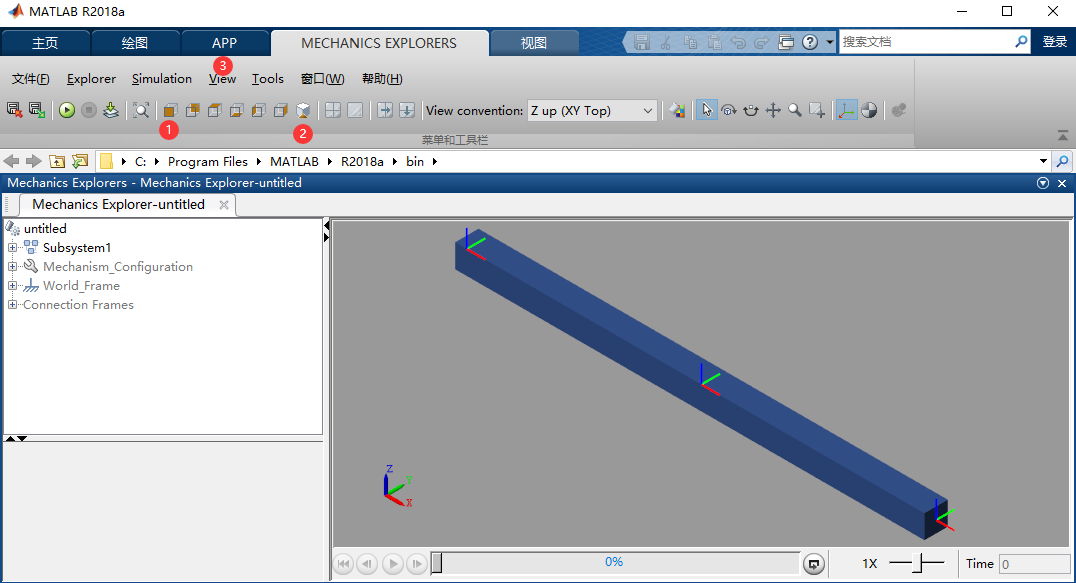The width and height of the screenshot is (1076, 583).
Task: Choose the four-viewport layout icon
Action: [333, 110]
